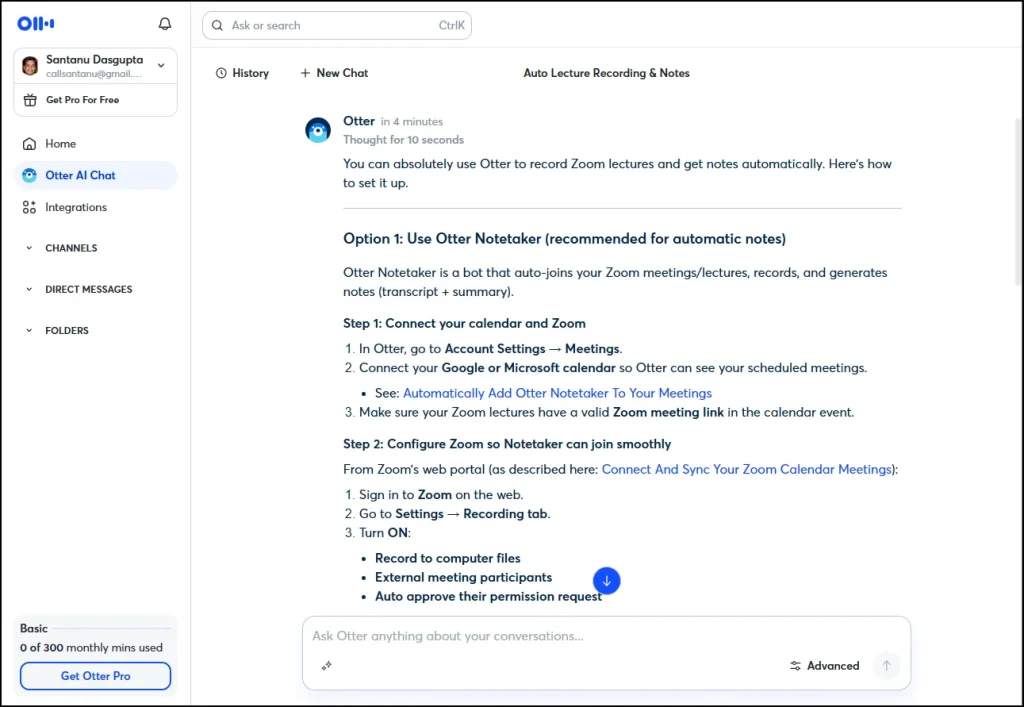Image resolution: width=1024 pixels, height=707 pixels.
Task: Click the DIRECT MESSAGES header
Action: tap(89, 289)
